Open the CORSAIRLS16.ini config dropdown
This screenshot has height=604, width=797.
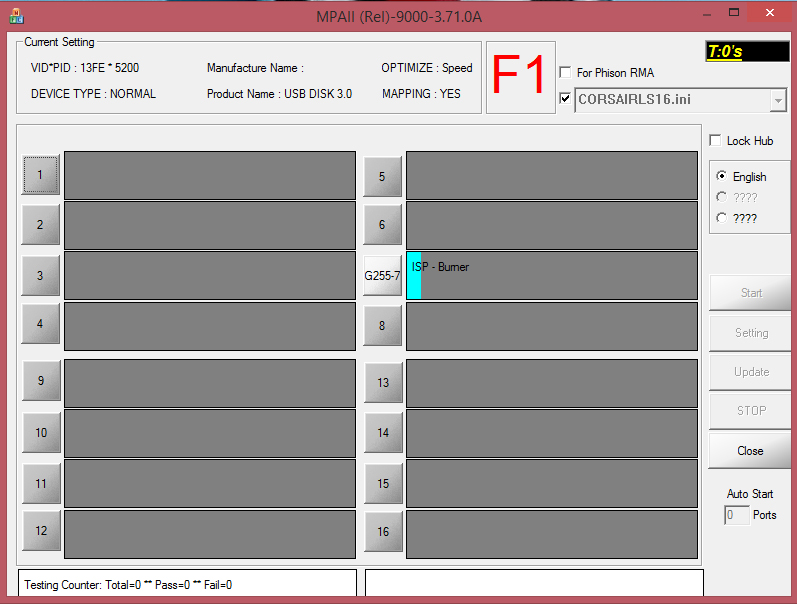[x=777, y=100]
